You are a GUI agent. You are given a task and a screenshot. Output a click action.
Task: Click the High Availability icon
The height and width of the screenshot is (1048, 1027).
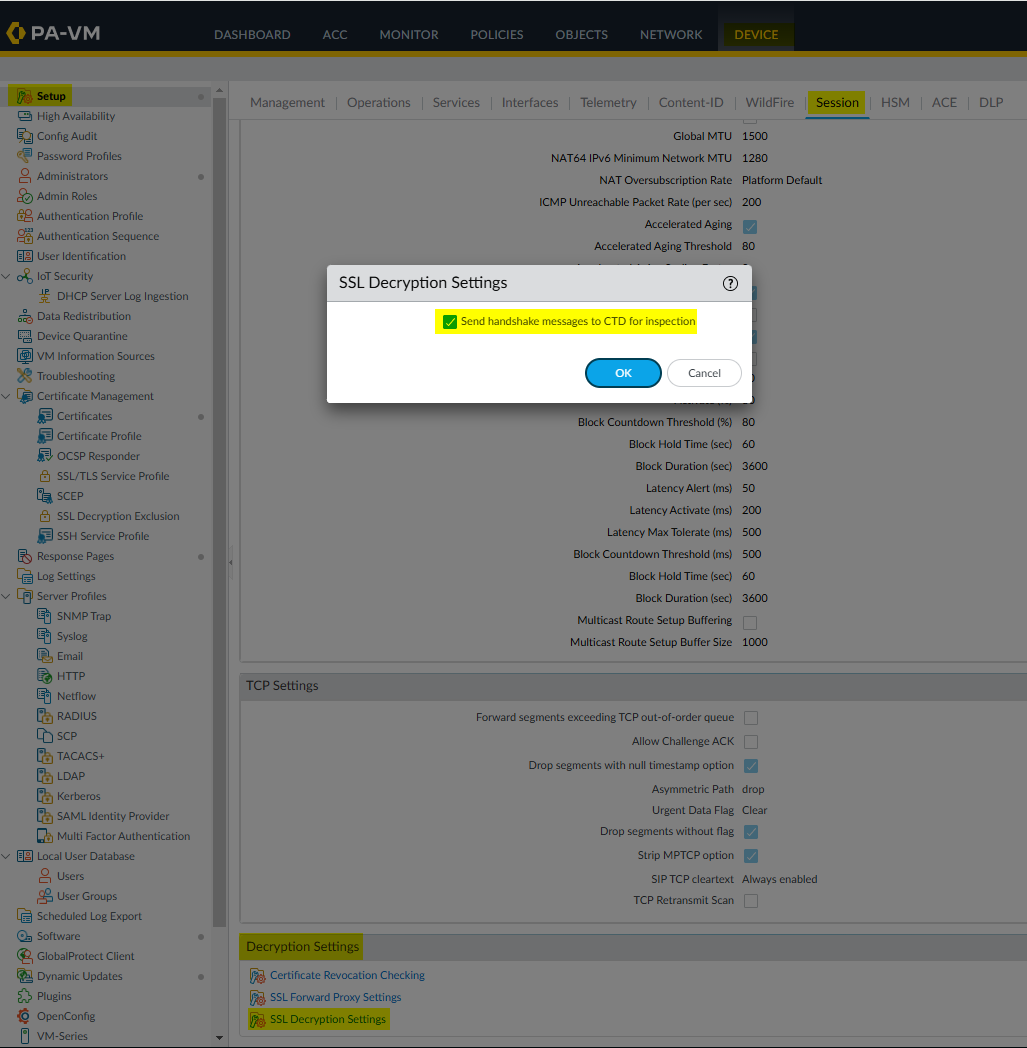(25, 116)
